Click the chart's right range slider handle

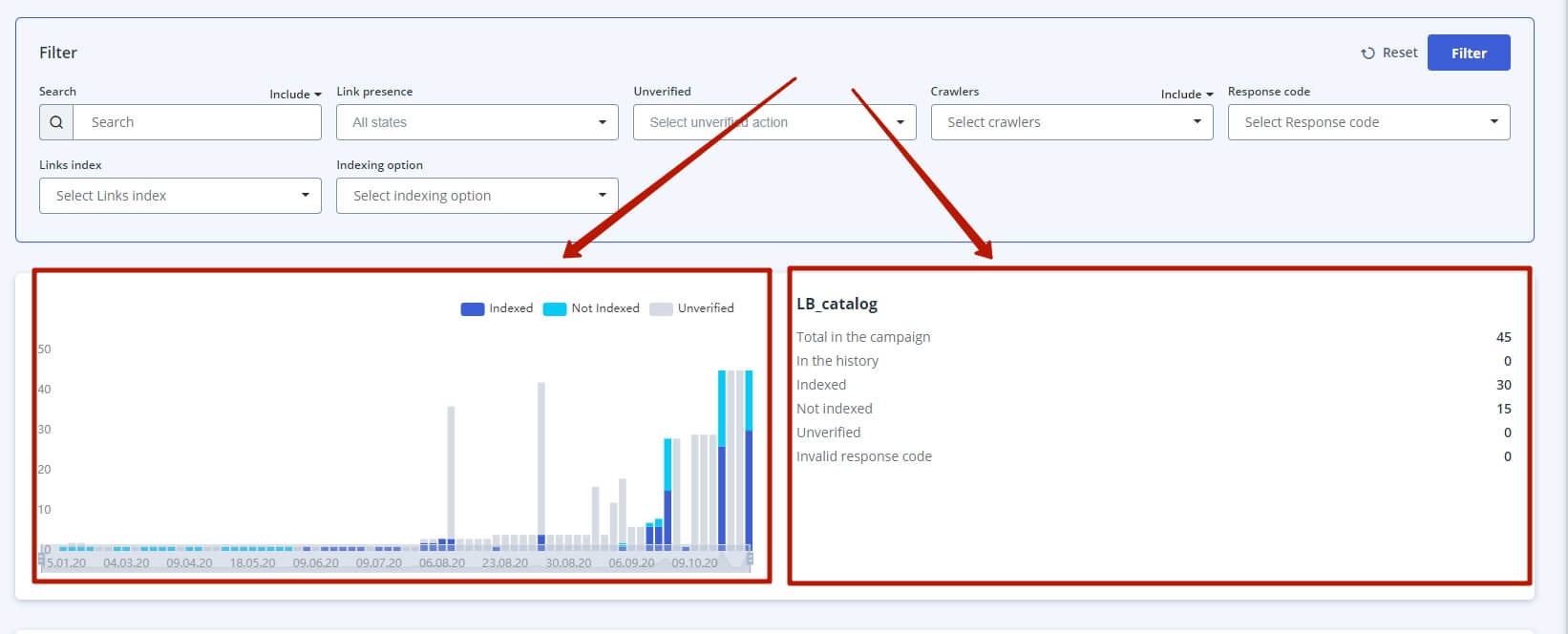pos(750,558)
